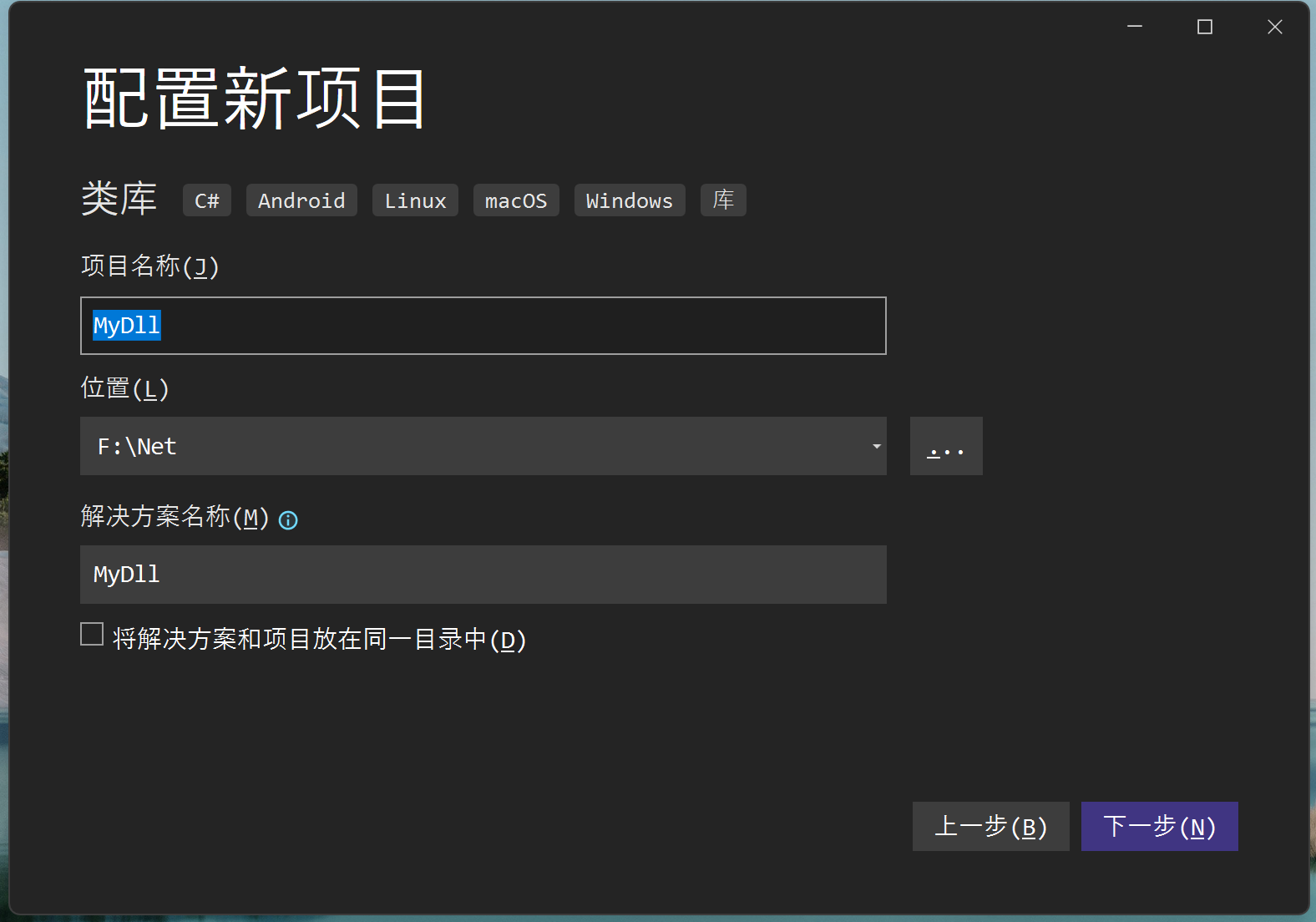This screenshot has height=922, width=1316.
Task: Click the project name field containing MyDll
Action: (483, 326)
